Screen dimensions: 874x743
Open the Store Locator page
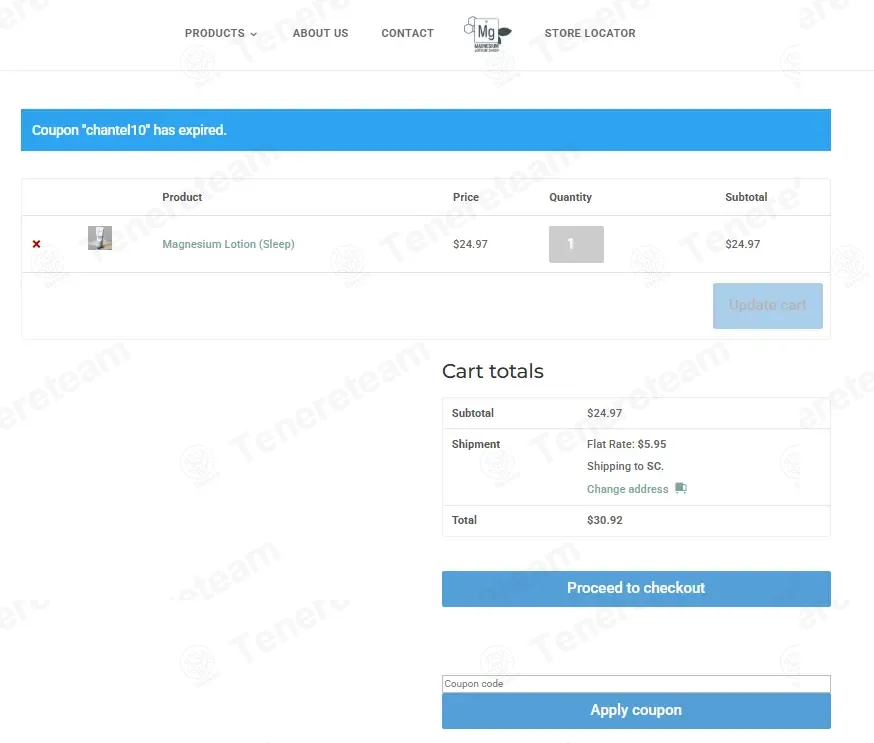point(590,33)
